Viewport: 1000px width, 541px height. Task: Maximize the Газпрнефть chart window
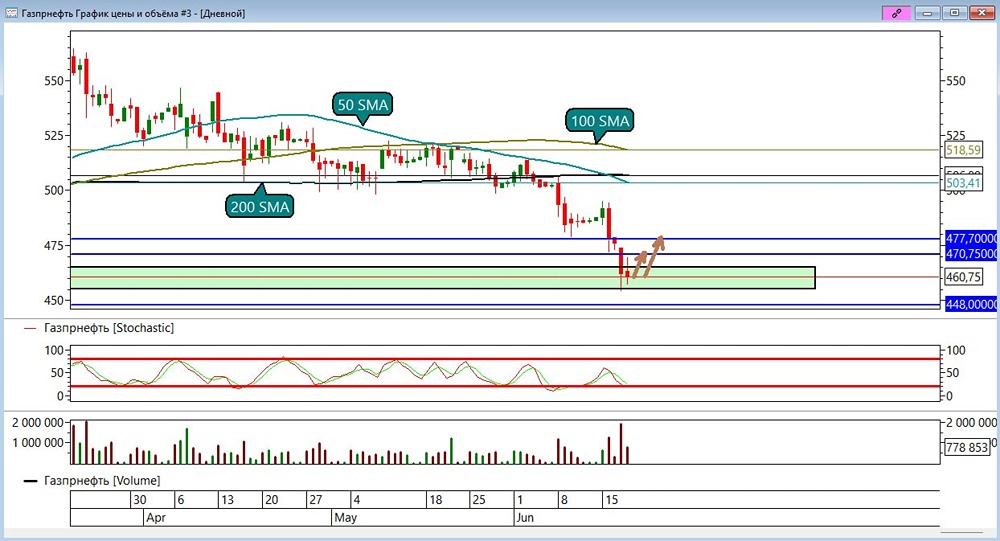click(x=954, y=13)
